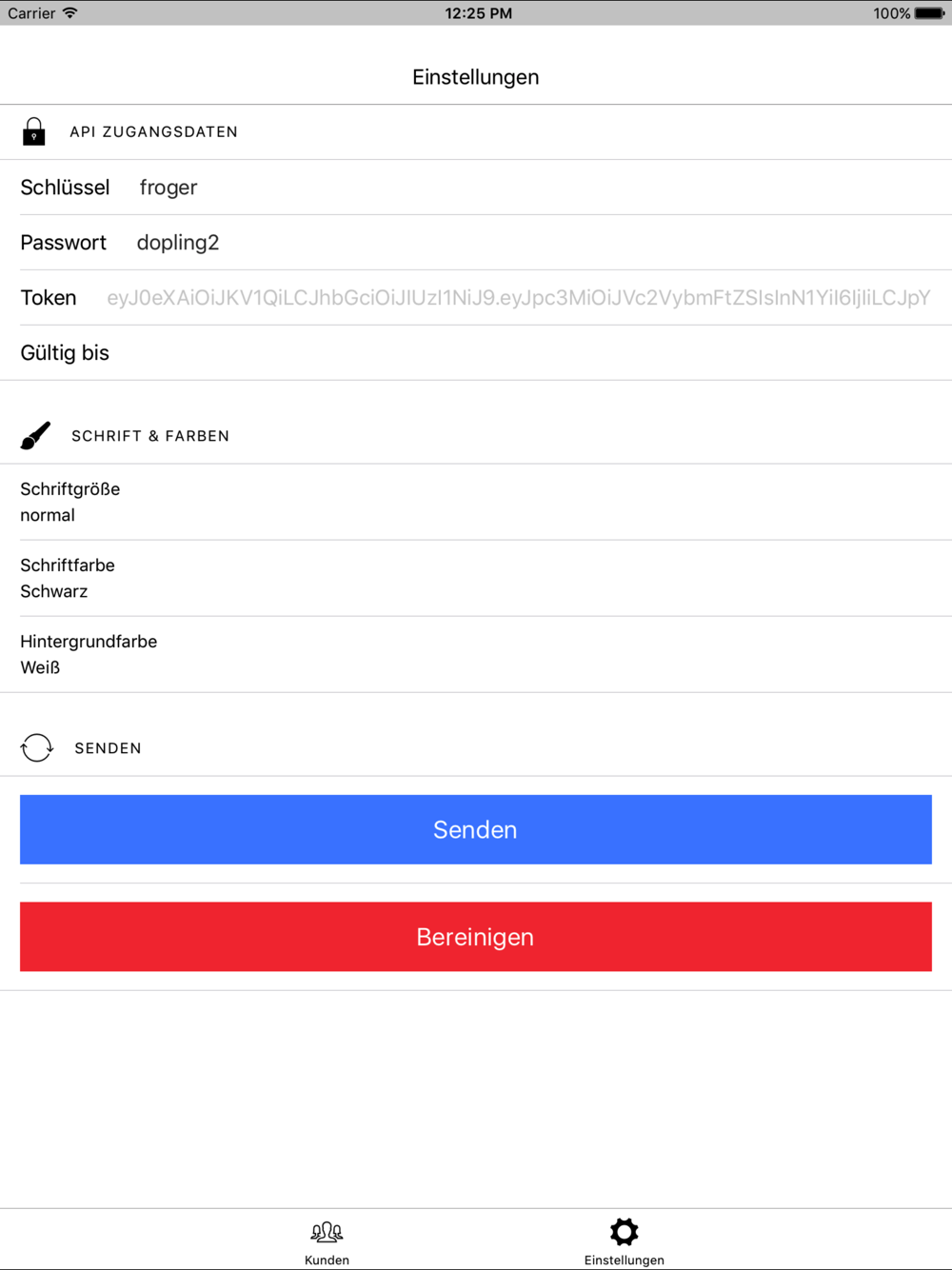Click the sync arrows icon beside Senden header

click(37, 747)
